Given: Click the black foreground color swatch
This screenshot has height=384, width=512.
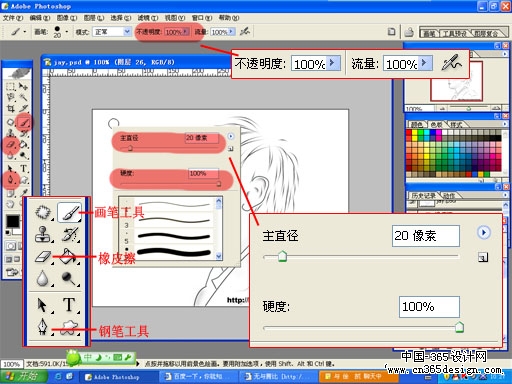Looking at the screenshot, I should click(13, 221).
